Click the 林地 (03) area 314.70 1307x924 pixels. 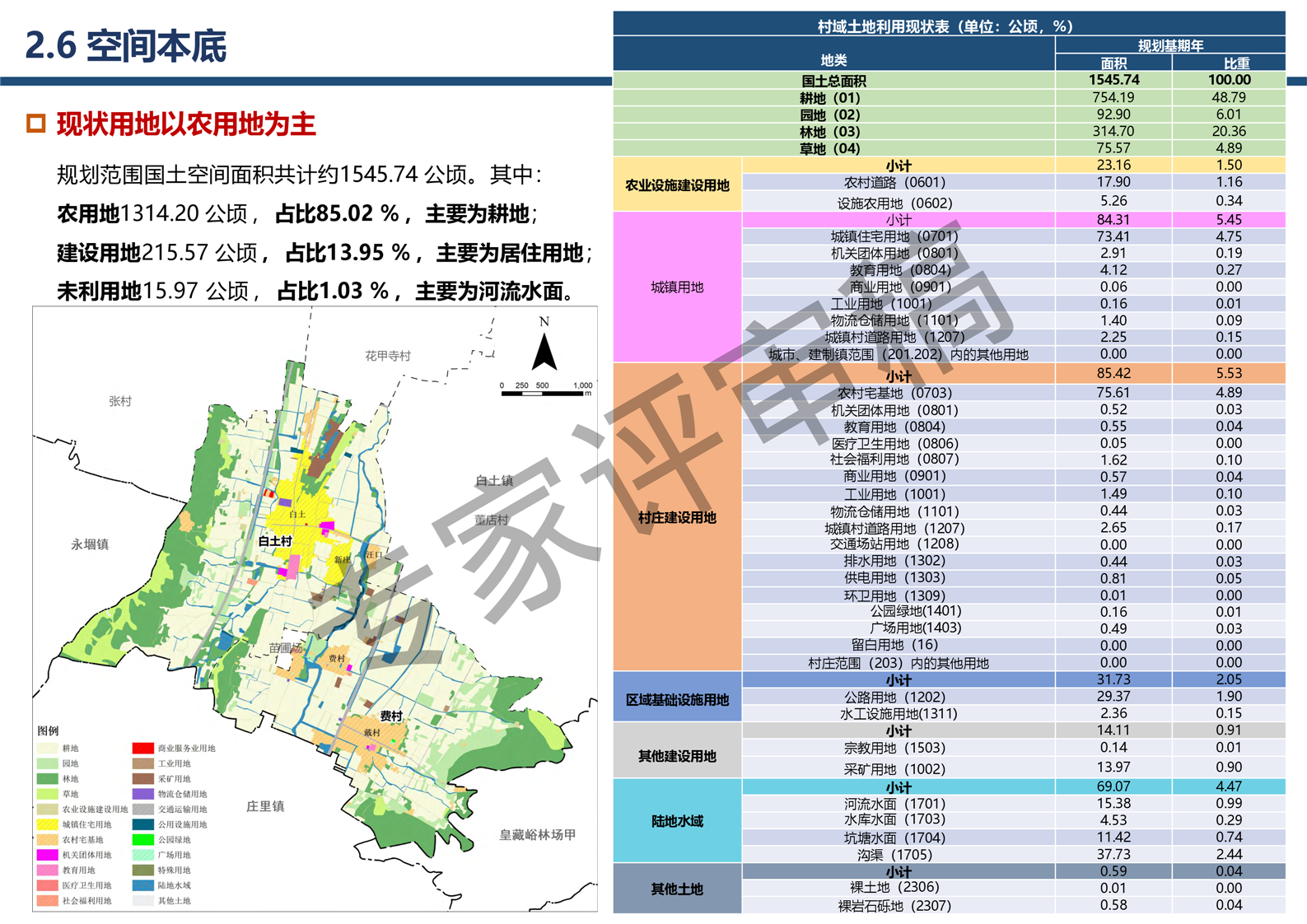pos(1113,131)
